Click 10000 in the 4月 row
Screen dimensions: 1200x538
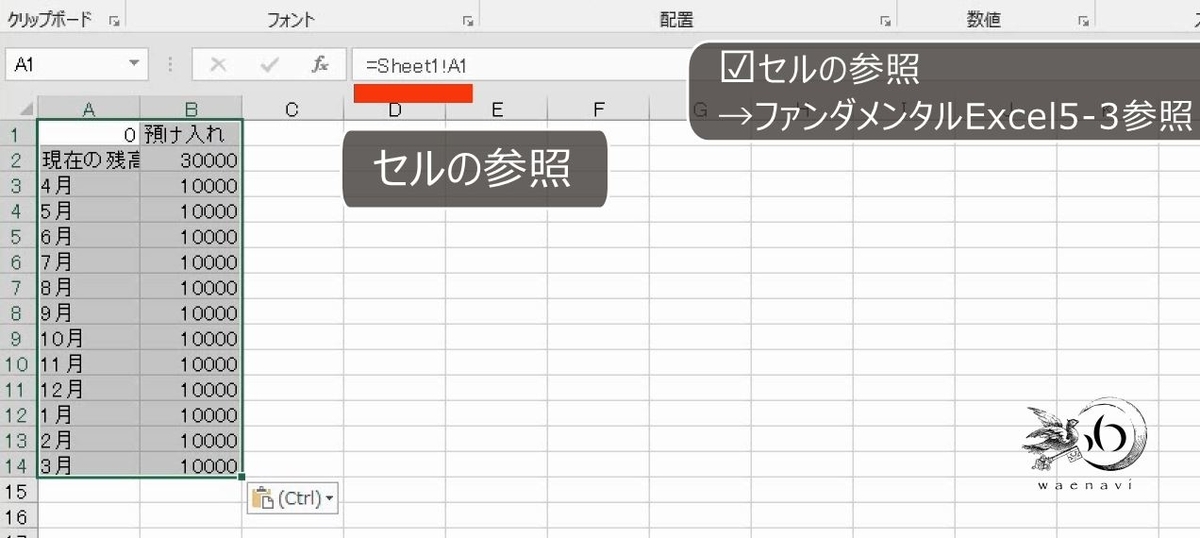[x=191, y=185]
